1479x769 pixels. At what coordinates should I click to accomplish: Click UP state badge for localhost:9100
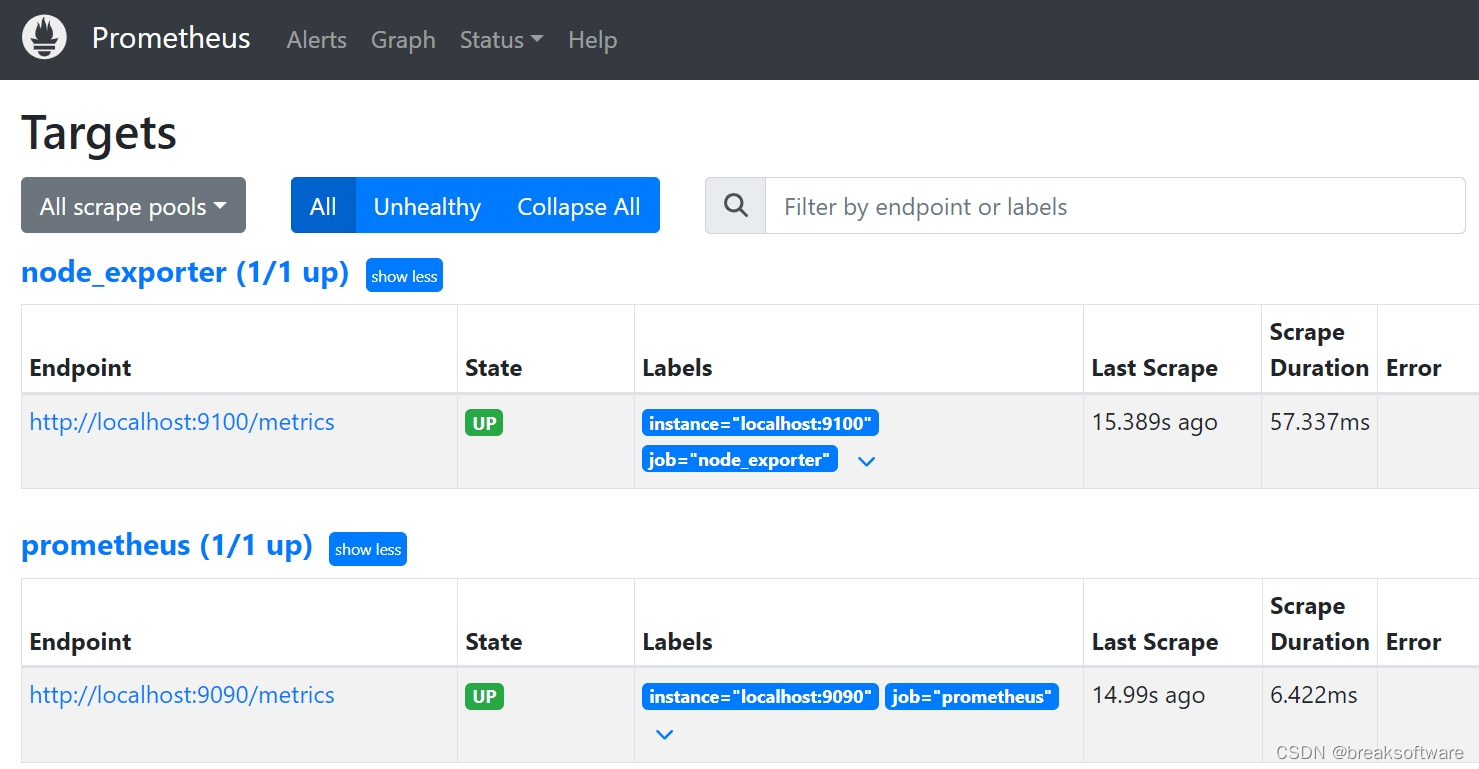tap(484, 423)
